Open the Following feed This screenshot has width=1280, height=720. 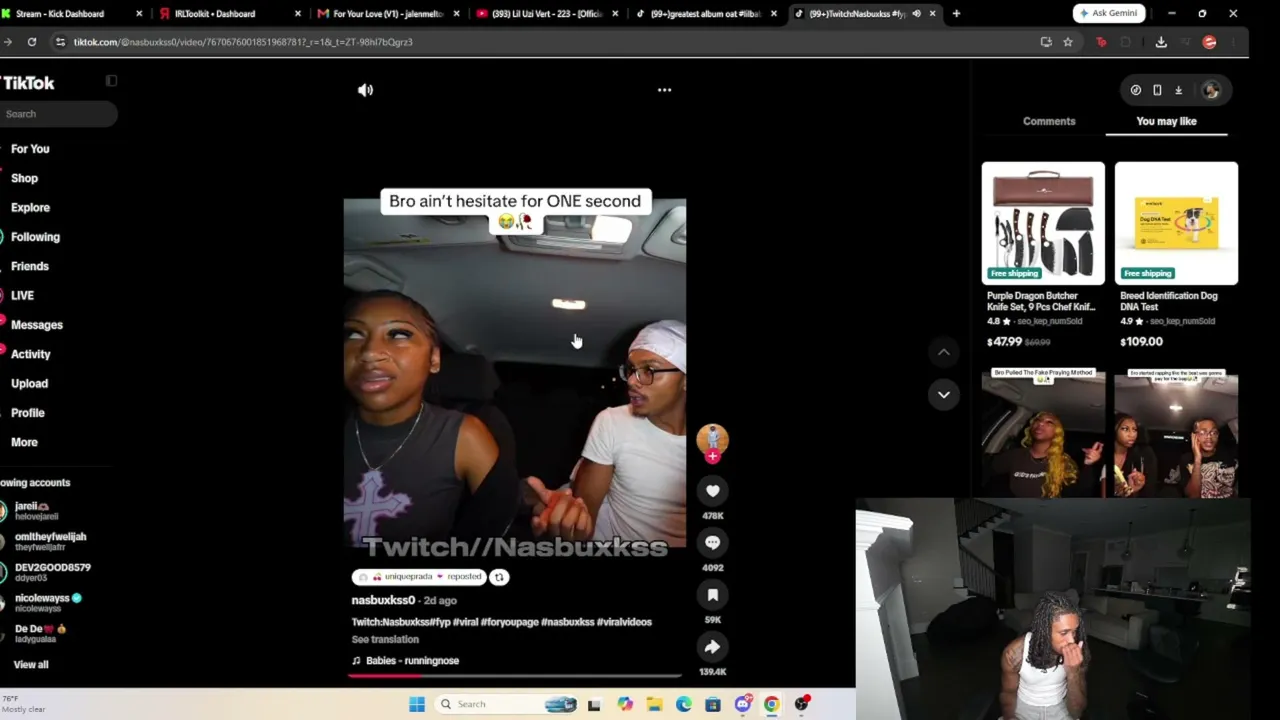[35, 237]
